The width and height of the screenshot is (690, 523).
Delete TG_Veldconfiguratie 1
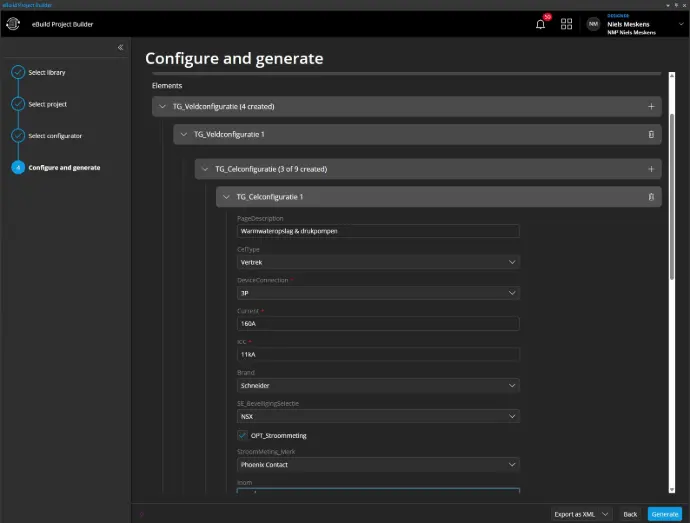[651, 134]
